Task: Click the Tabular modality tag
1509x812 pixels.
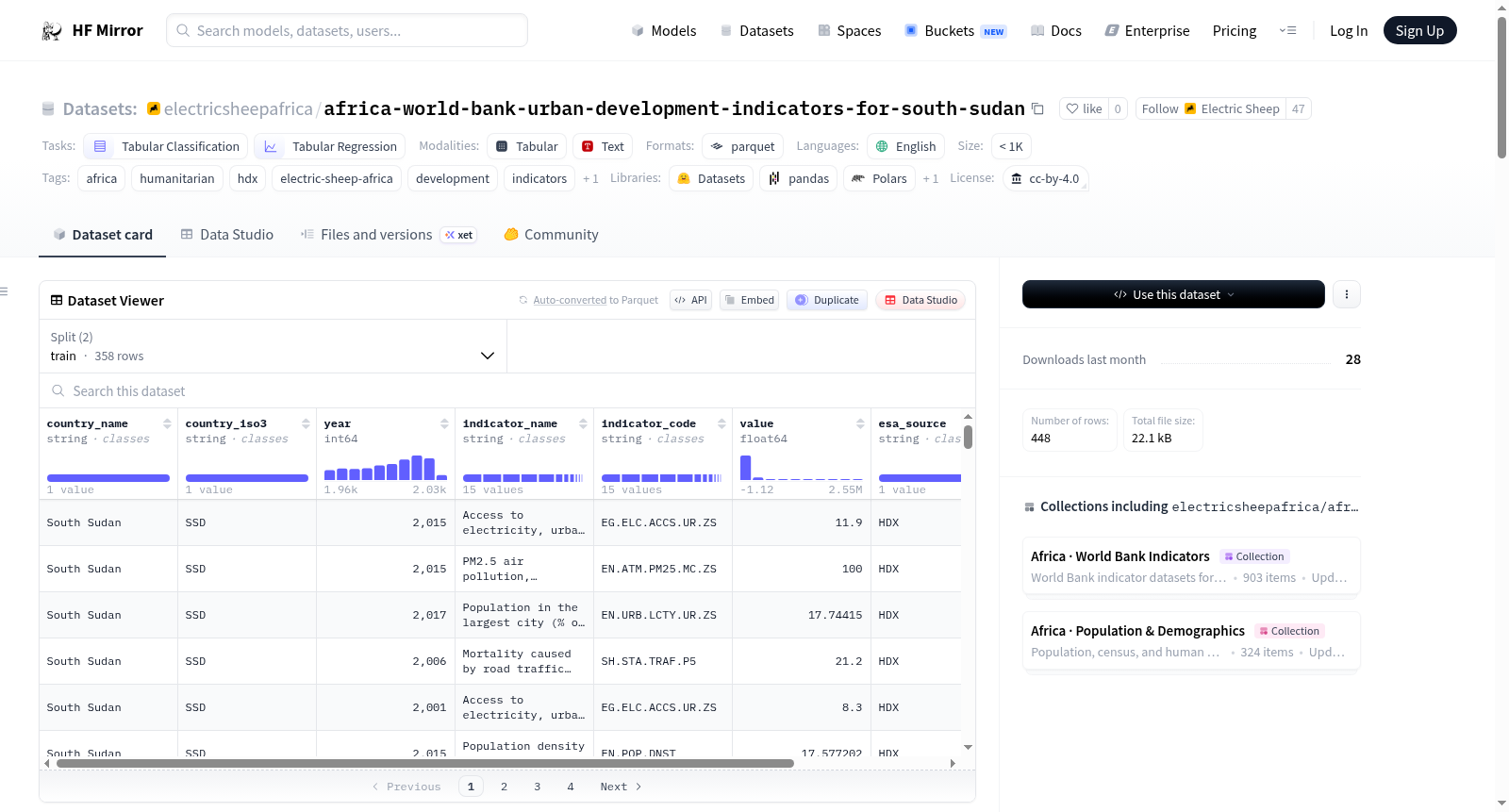Action: [x=527, y=146]
